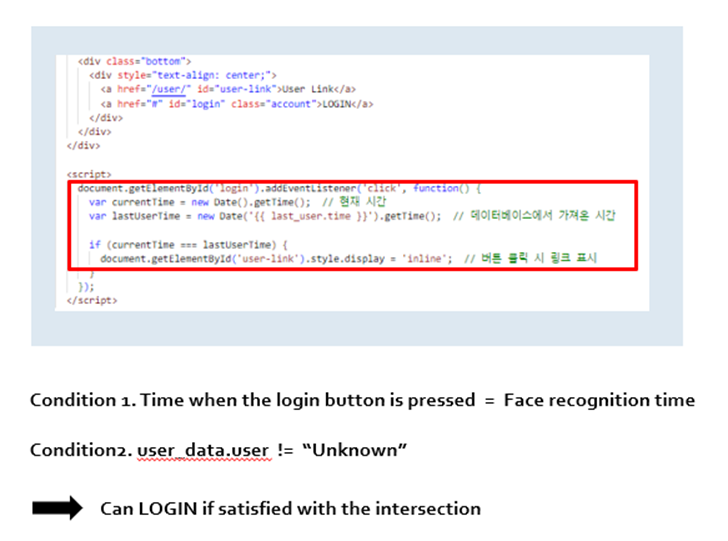
Task: Click the underlined 'user_data.user' word
Action: [x=203, y=450]
